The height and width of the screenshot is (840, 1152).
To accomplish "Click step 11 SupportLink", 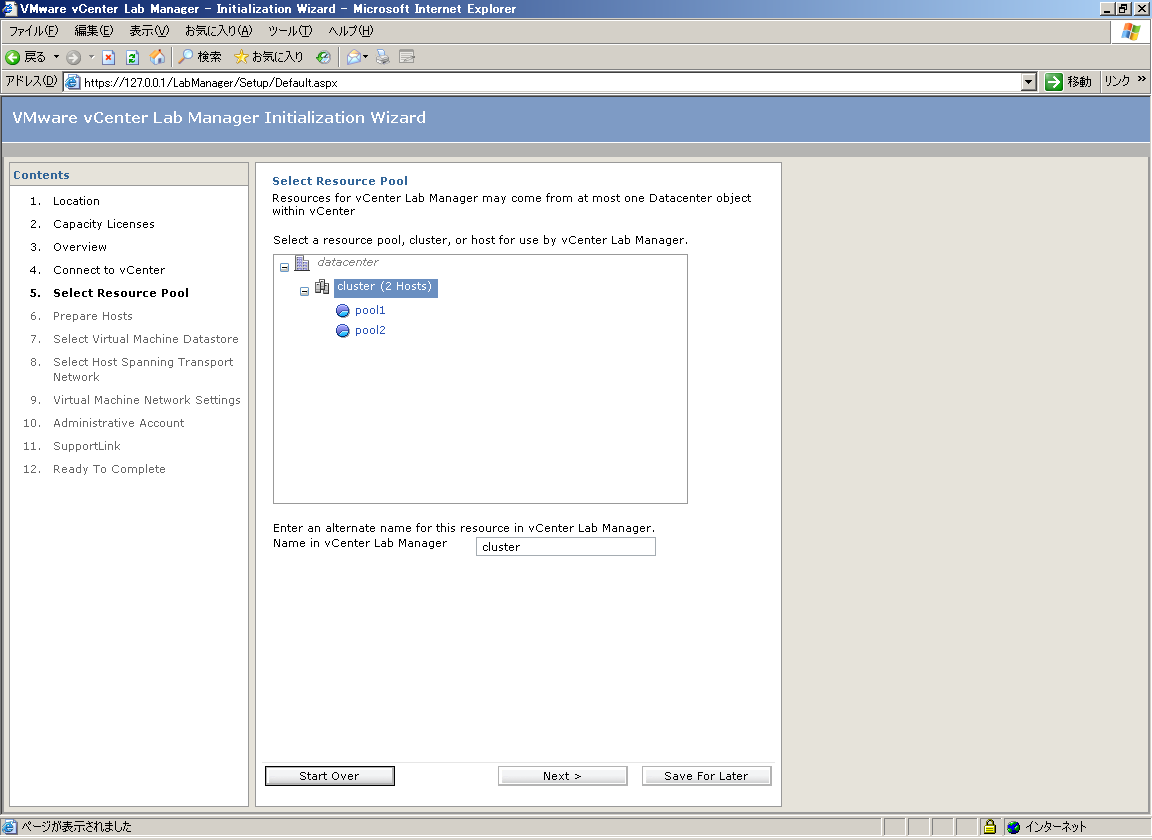I will click(x=87, y=446).
